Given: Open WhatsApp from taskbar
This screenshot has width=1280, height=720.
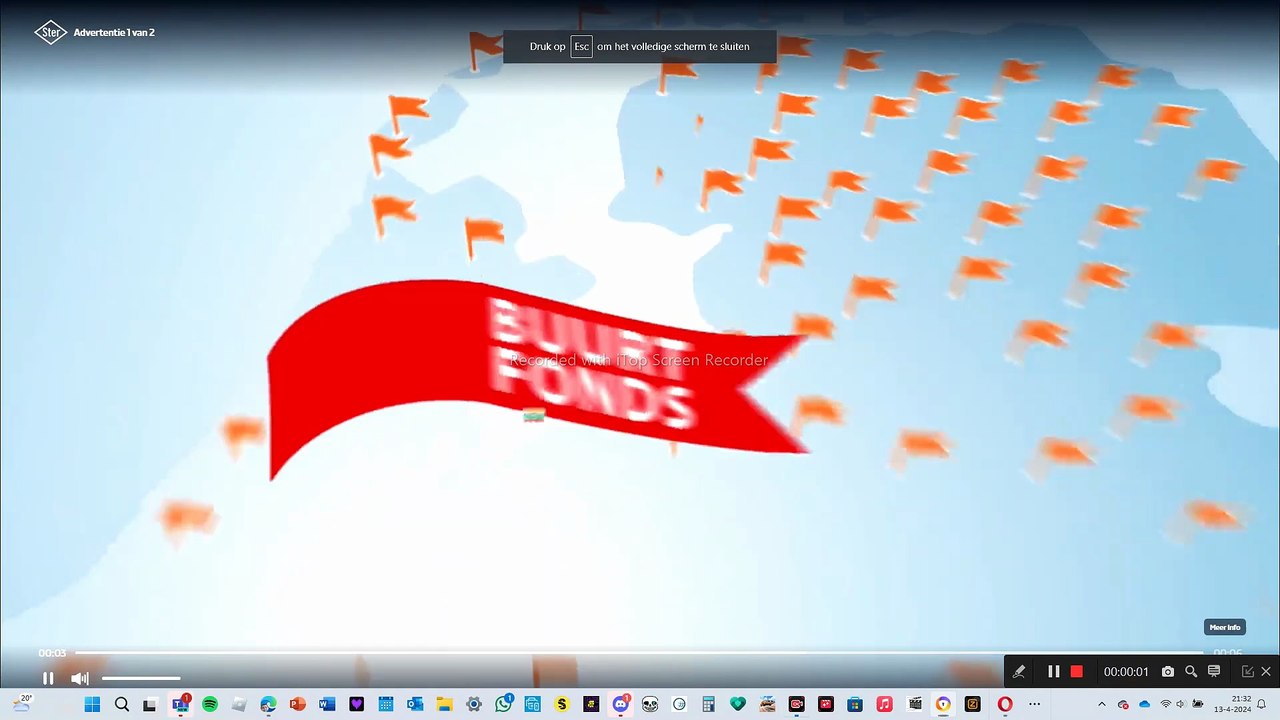Looking at the screenshot, I should [x=503, y=704].
